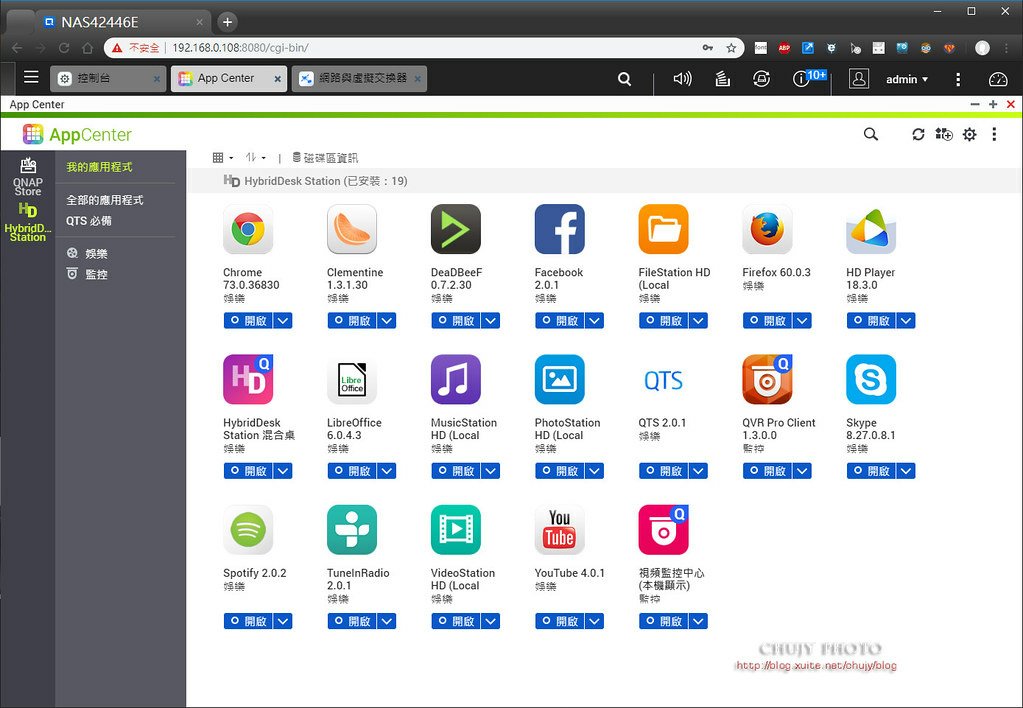Open the QTS dashboard gauge icon
Image resolution: width=1023 pixels, height=708 pixels.
point(998,79)
